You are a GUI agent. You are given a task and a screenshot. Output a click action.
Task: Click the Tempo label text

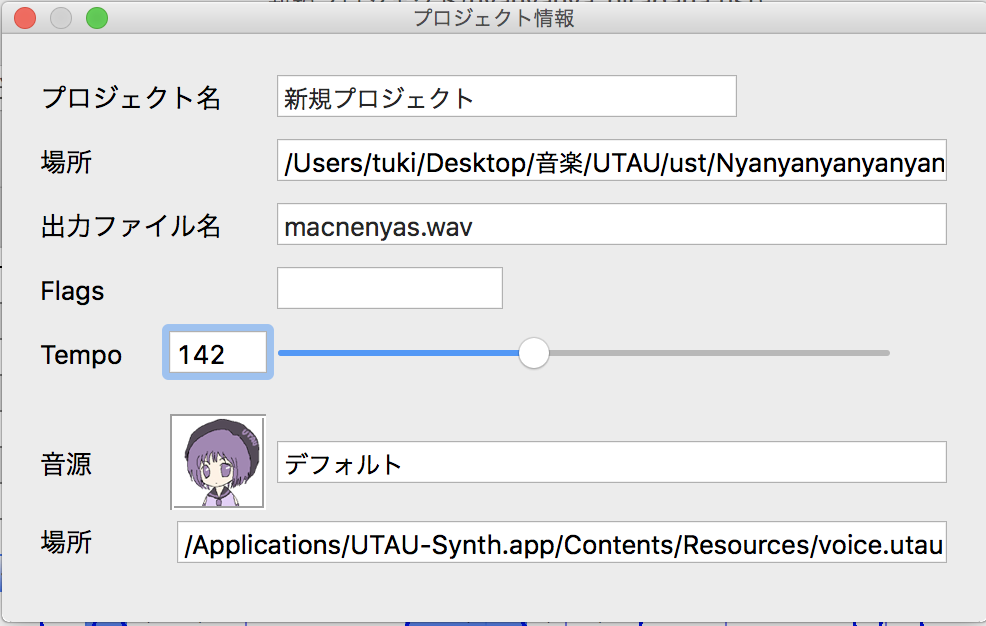[81, 355]
